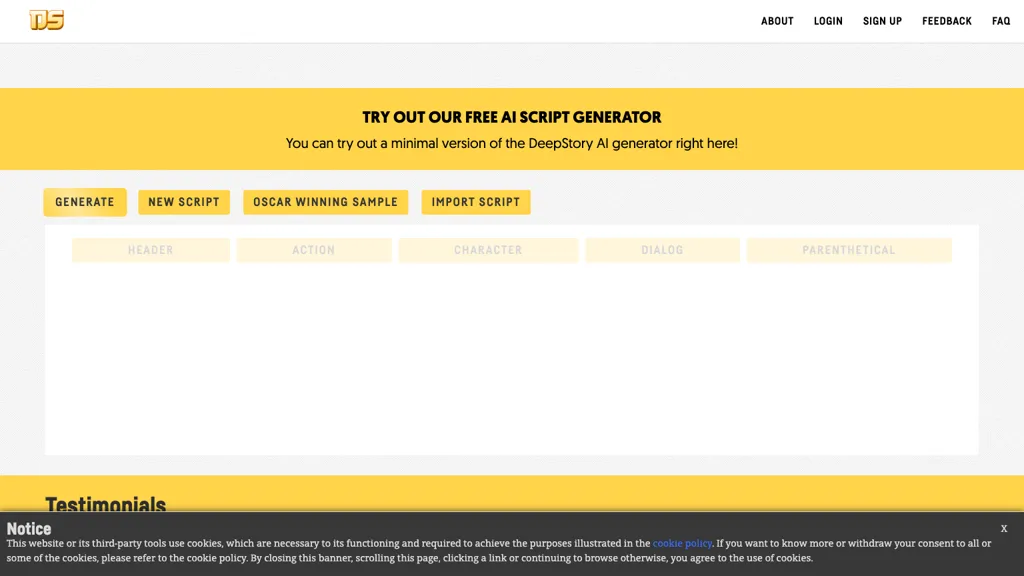1024x576 pixels.
Task: Click the free AI script generator heading
Action: (511, 117)
